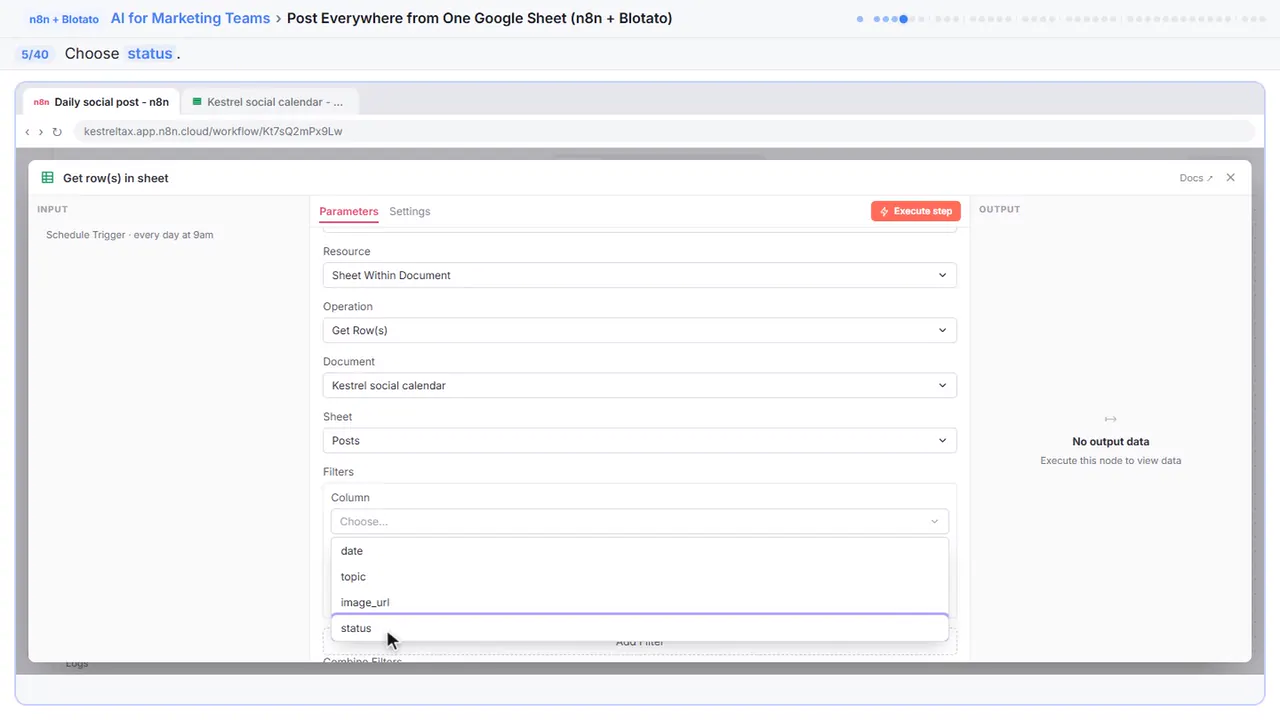Screen dimensions: 1280x720
Task: Choose the topic option
Action: [x=639, y=577]
